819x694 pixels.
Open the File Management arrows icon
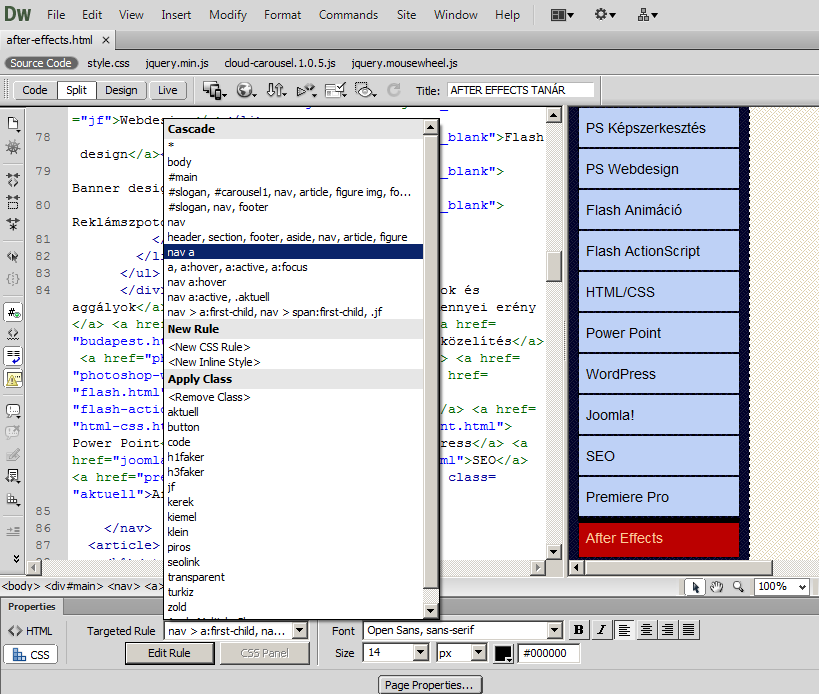(x=276, y=90)
